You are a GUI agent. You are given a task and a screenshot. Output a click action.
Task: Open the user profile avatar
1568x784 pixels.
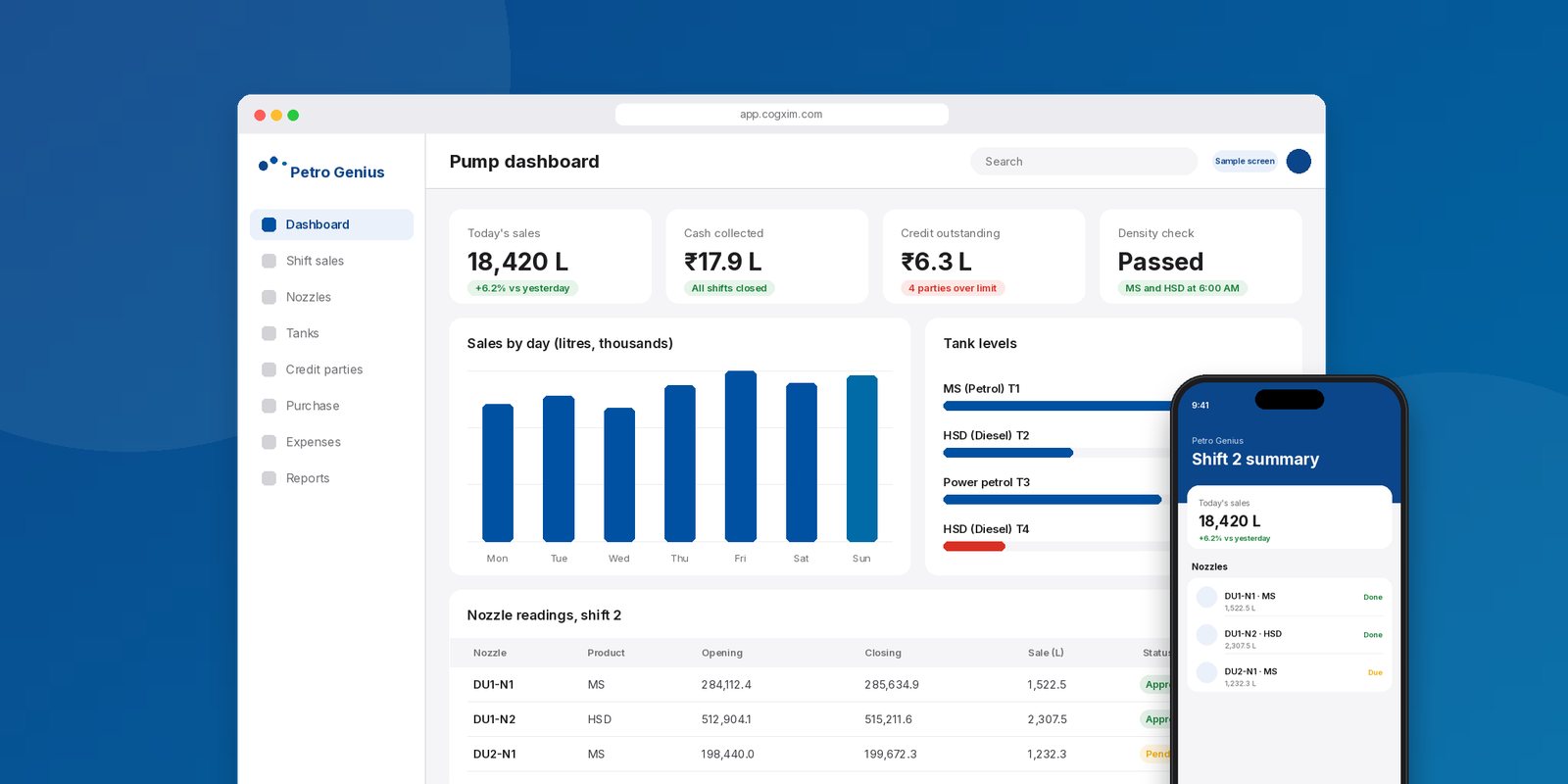point(1298,161)
